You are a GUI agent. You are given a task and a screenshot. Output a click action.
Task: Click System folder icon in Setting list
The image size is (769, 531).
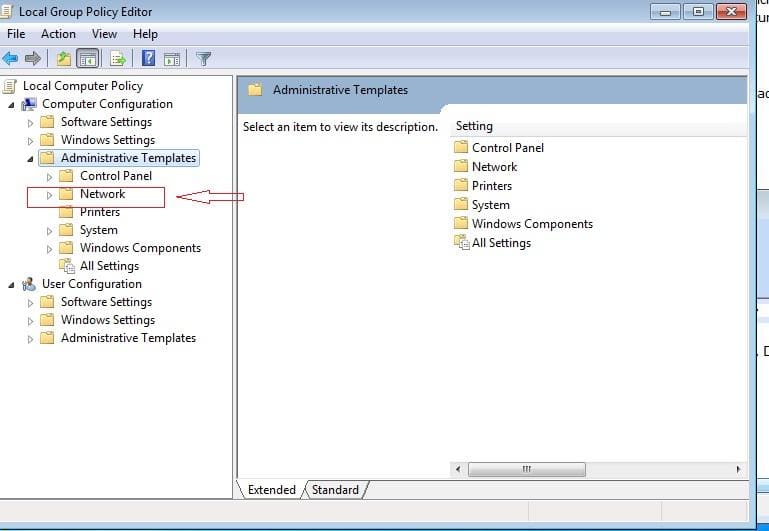click(x=461, y=204)
